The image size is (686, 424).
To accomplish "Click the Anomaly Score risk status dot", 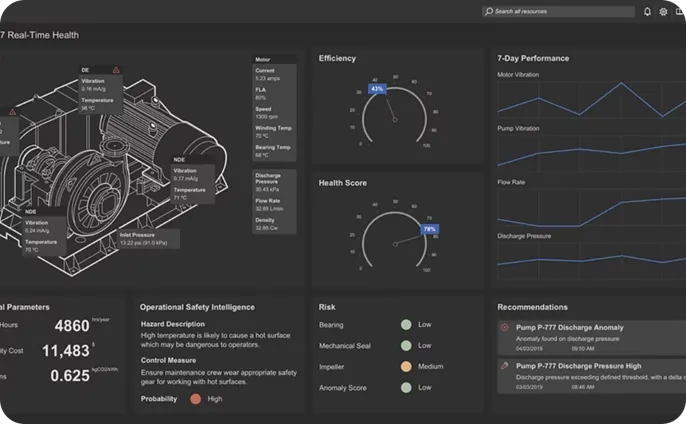I will click(x=406, y=388).
